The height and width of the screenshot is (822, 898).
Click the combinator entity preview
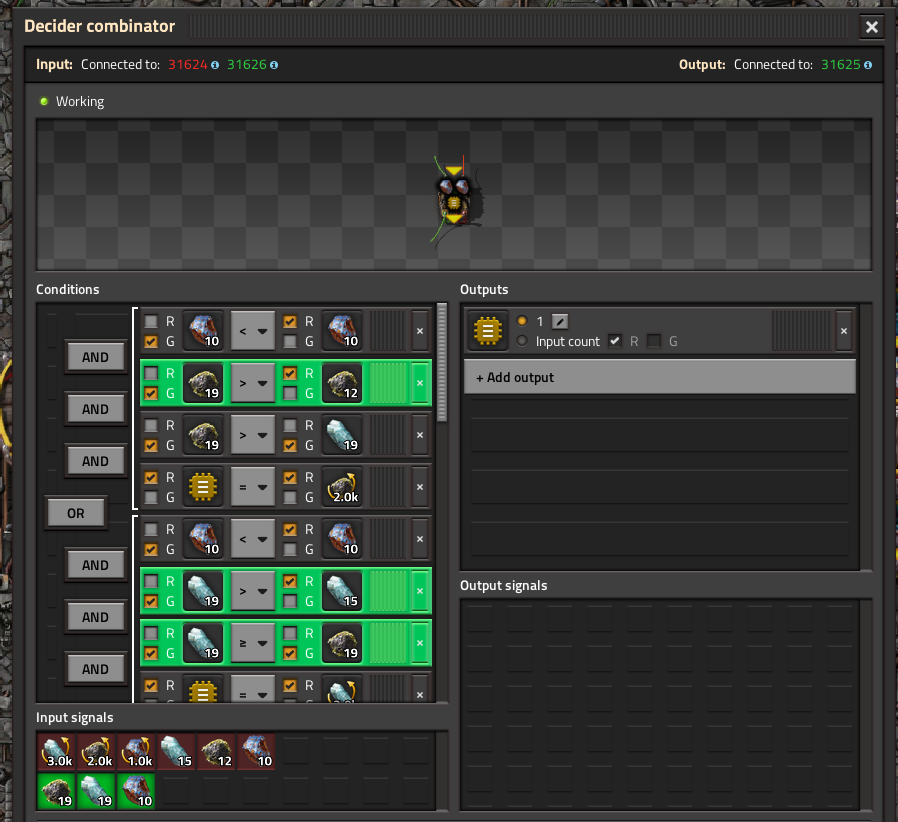(454, 202)
